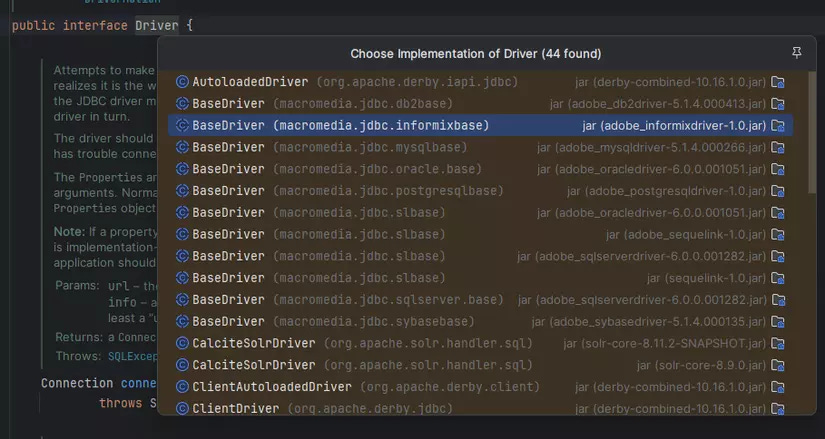Click library icon for adobe_sequelink-1.0.jar
Viewport: 825px width, 439px height.
coord(778,235)
